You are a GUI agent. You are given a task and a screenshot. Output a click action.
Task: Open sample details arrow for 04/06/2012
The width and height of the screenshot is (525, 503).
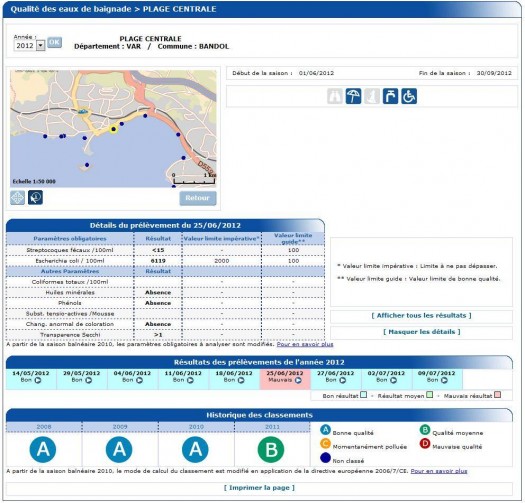tap(139, 380)
